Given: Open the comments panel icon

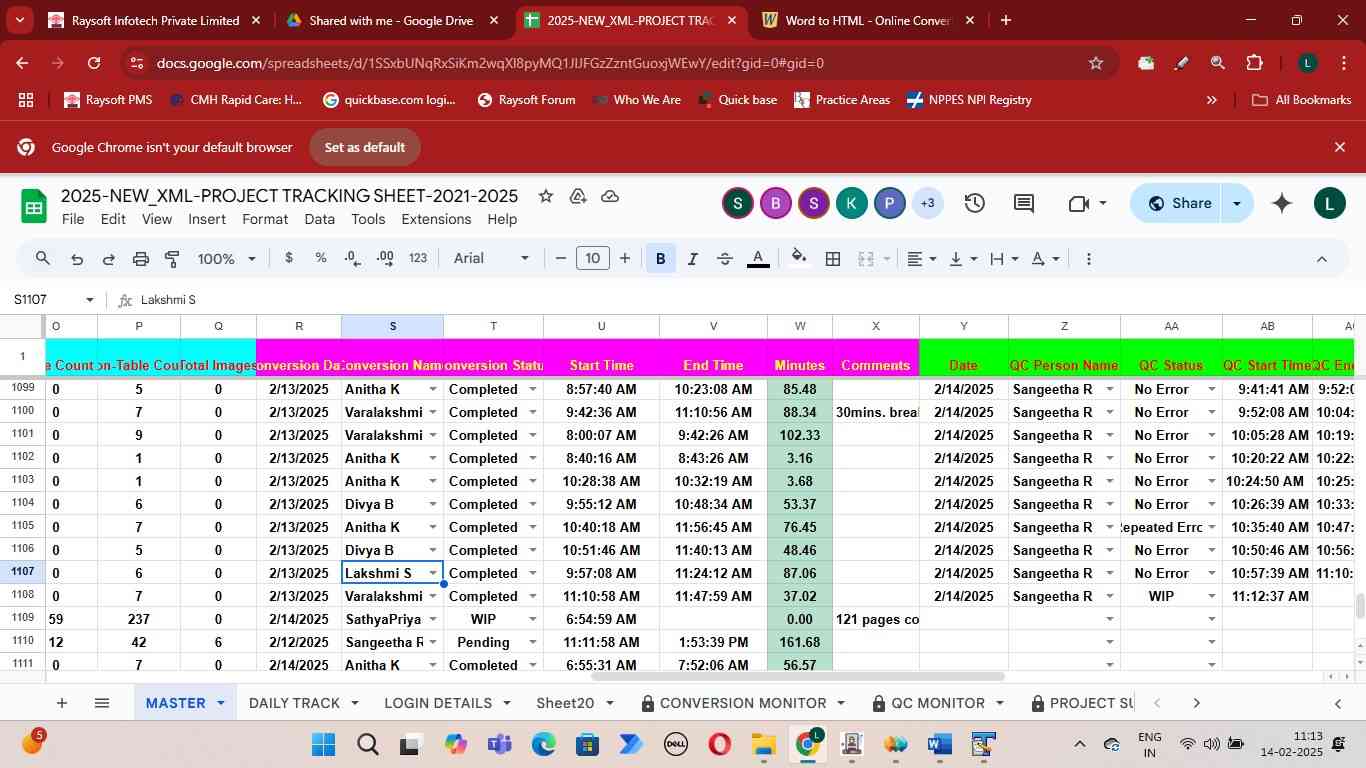Looking at the screenshot, I should pyautogui.click(x=1023, y=204).
